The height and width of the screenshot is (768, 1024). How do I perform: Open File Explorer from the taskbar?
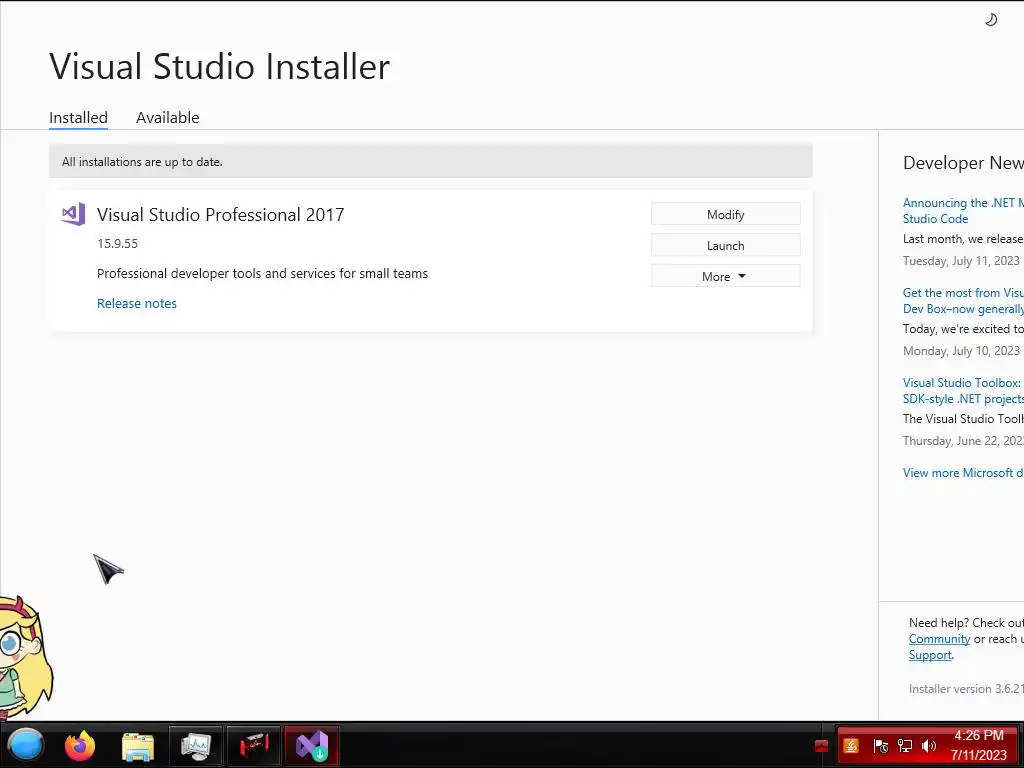(x=138, y=746)
